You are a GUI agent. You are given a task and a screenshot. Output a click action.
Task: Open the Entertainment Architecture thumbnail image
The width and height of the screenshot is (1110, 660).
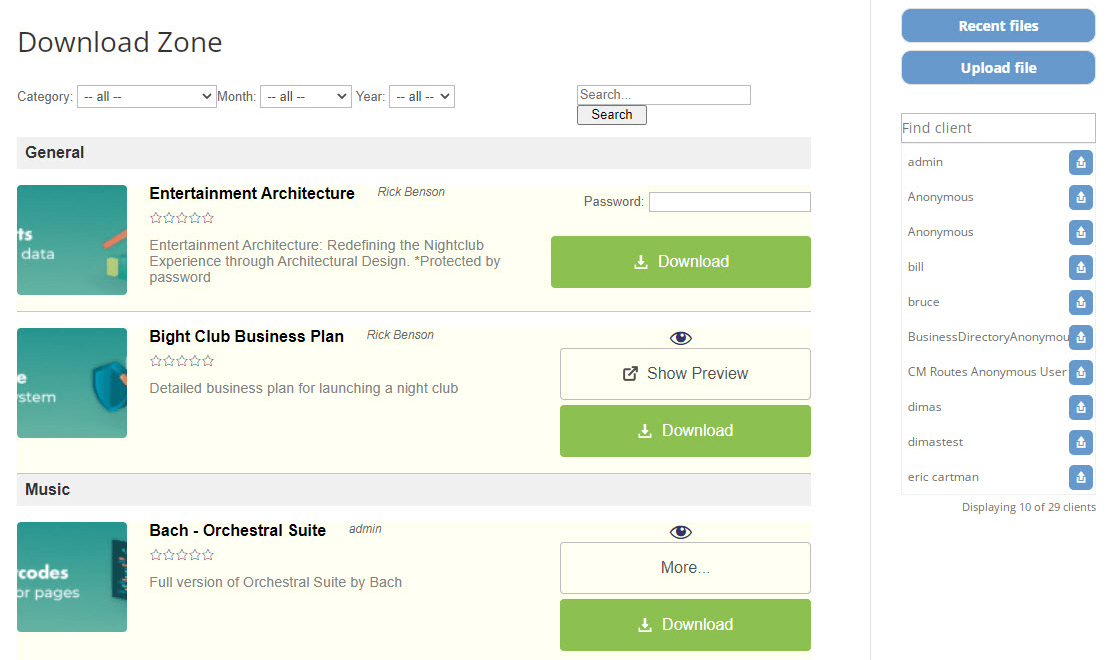tap(72, 240)
